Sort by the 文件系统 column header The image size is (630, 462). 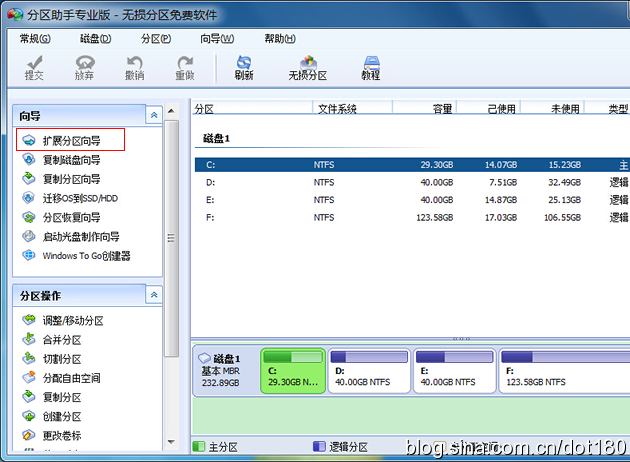(x=352, y=108)
